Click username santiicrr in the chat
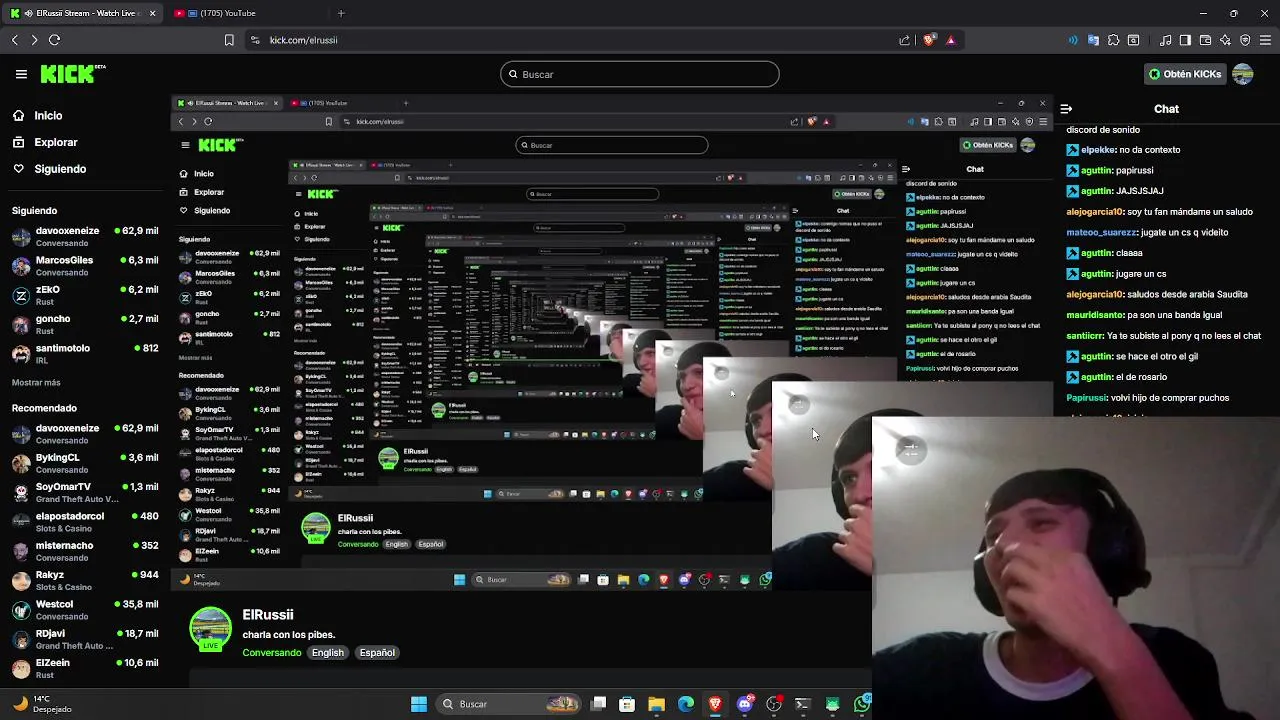This screenshot has height=720, width=1280. (1084, 336)
